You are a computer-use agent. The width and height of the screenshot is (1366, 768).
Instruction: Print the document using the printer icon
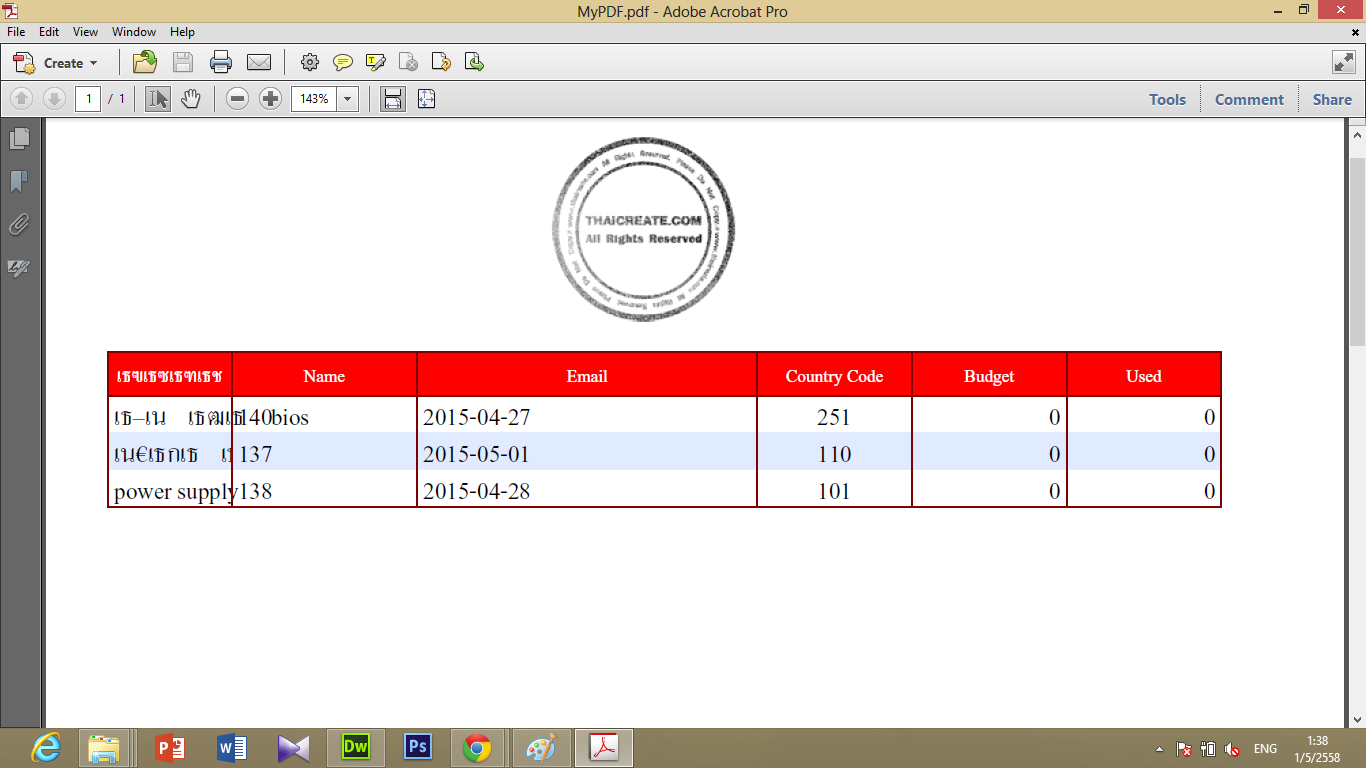coord(221,62)
